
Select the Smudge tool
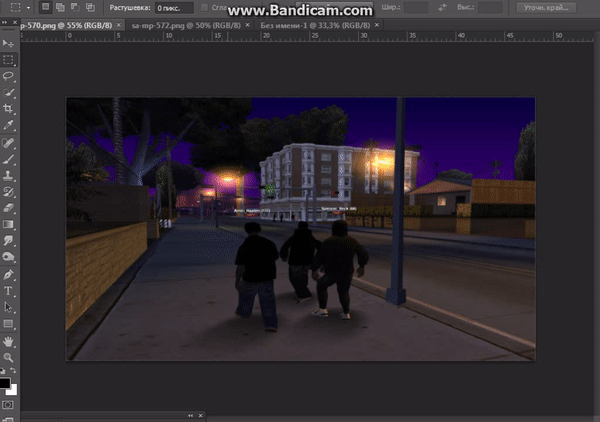8,241
